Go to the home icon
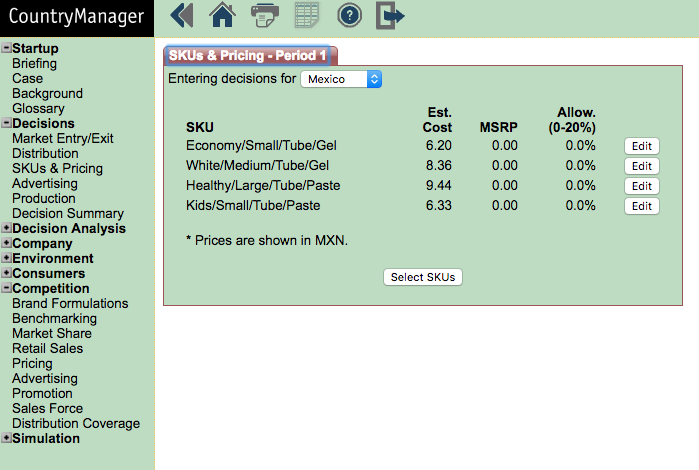Screen dimensions: 699x470 [x=222, y=15]
